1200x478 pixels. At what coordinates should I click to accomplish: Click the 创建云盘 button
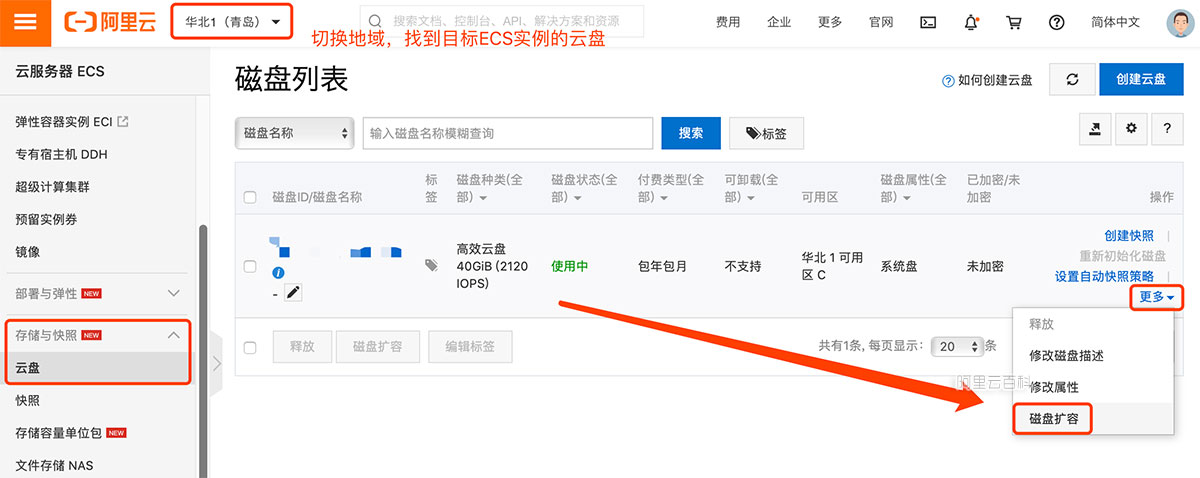1140,80
